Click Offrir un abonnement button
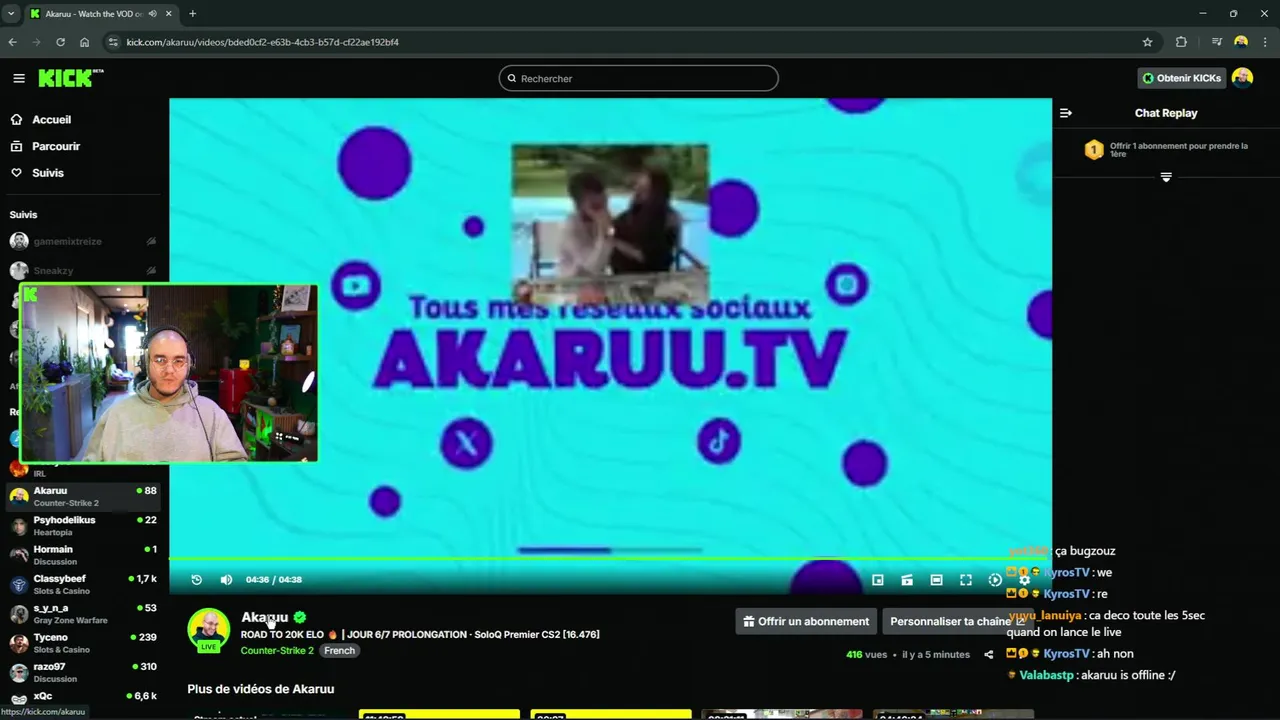 pos(806,621)
